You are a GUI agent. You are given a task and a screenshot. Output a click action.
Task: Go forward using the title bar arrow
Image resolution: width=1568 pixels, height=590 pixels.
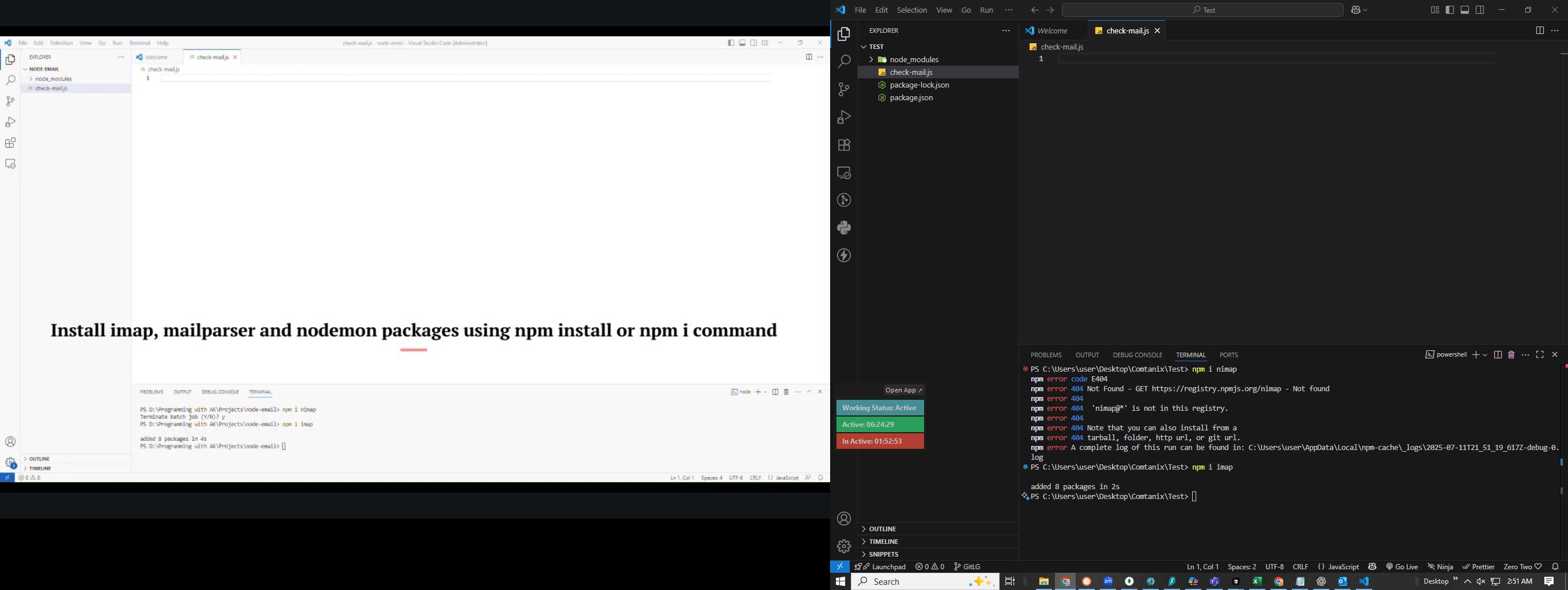pos(1050,10)
